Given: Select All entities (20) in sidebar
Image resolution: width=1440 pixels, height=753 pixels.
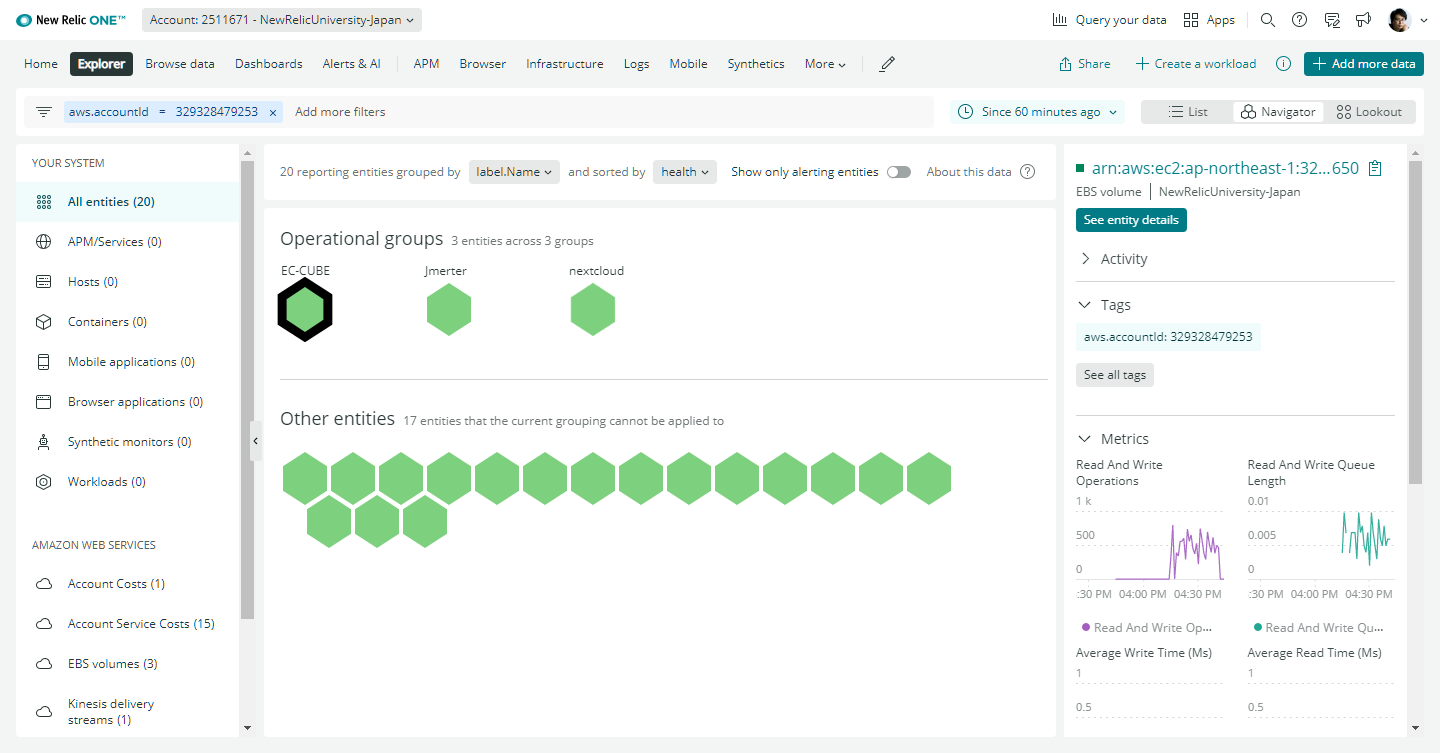Looking at the screenshot, I should point(128,202).
